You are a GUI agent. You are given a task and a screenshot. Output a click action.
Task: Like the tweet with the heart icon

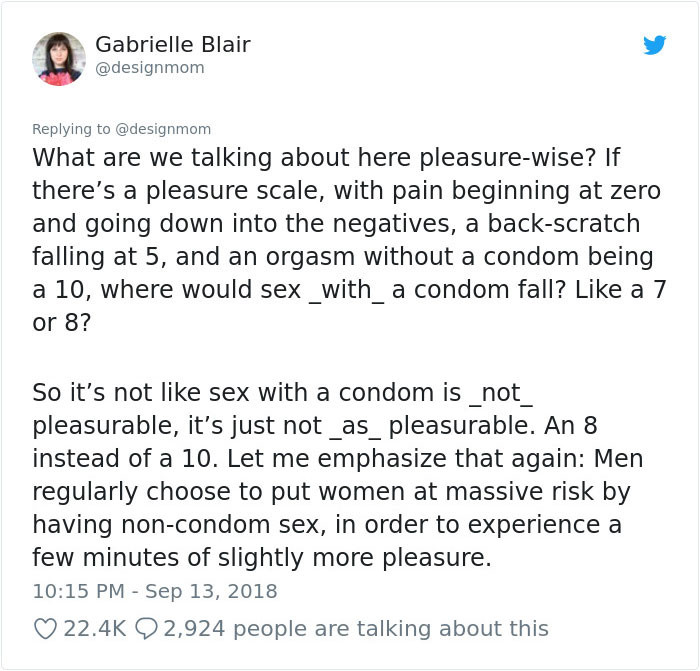click(x=45, y=628)
